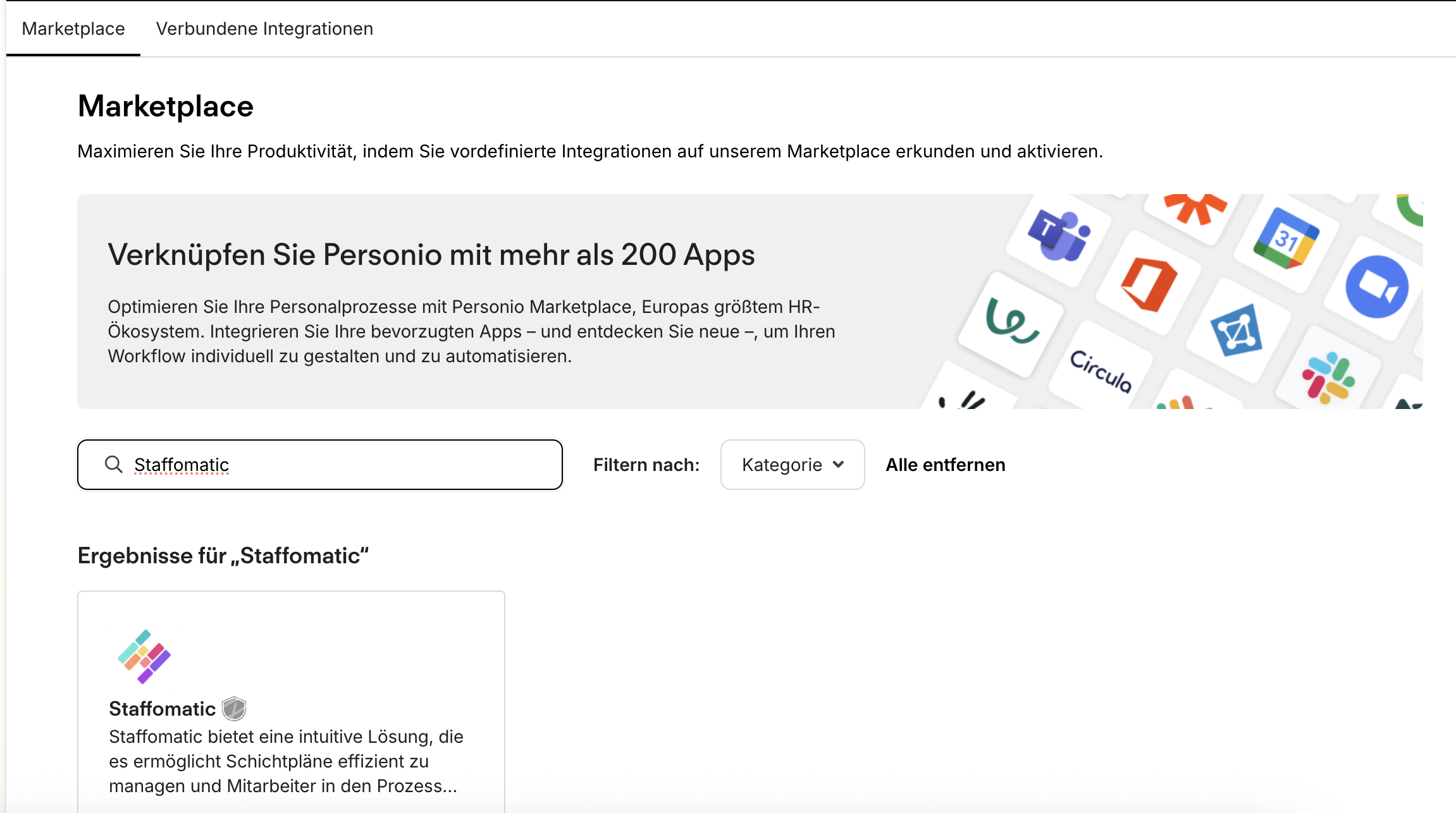The height and width of the screenshot is (813, 1456).
Task: Click the magnifying glass search icon
Action: pos(114,464)
